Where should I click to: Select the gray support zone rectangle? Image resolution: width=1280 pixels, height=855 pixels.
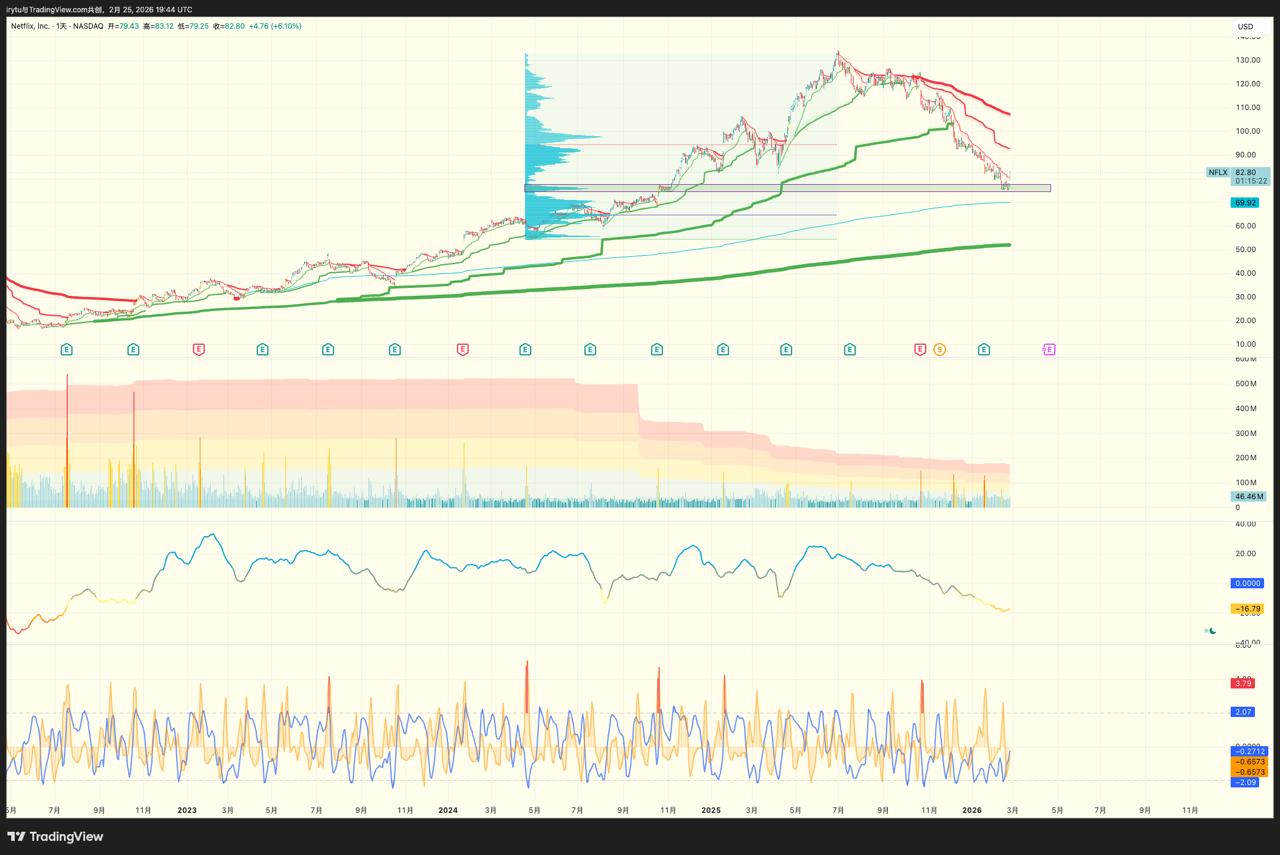(x=787, y=188)
